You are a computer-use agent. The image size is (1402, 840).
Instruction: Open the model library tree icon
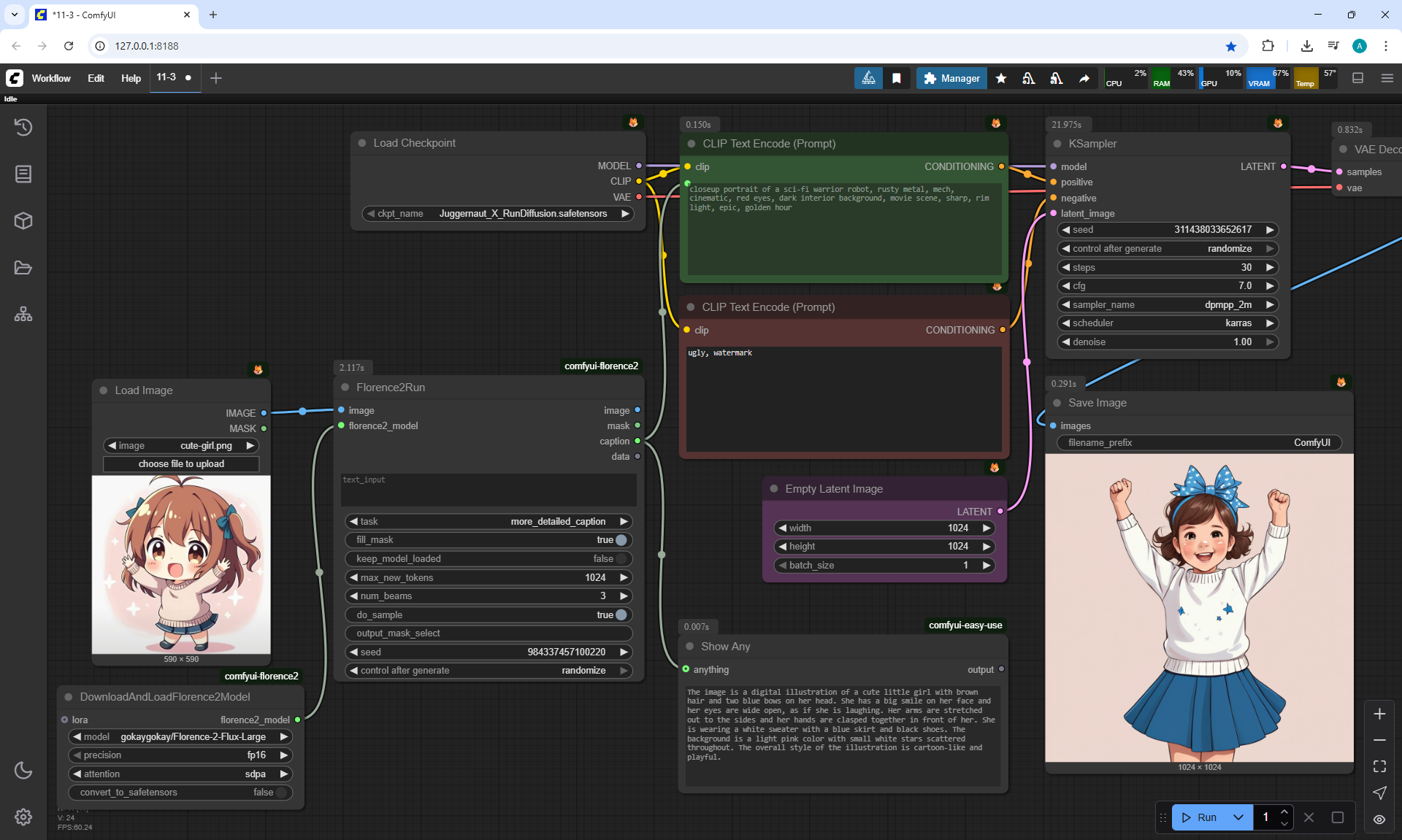click(23, 314)
